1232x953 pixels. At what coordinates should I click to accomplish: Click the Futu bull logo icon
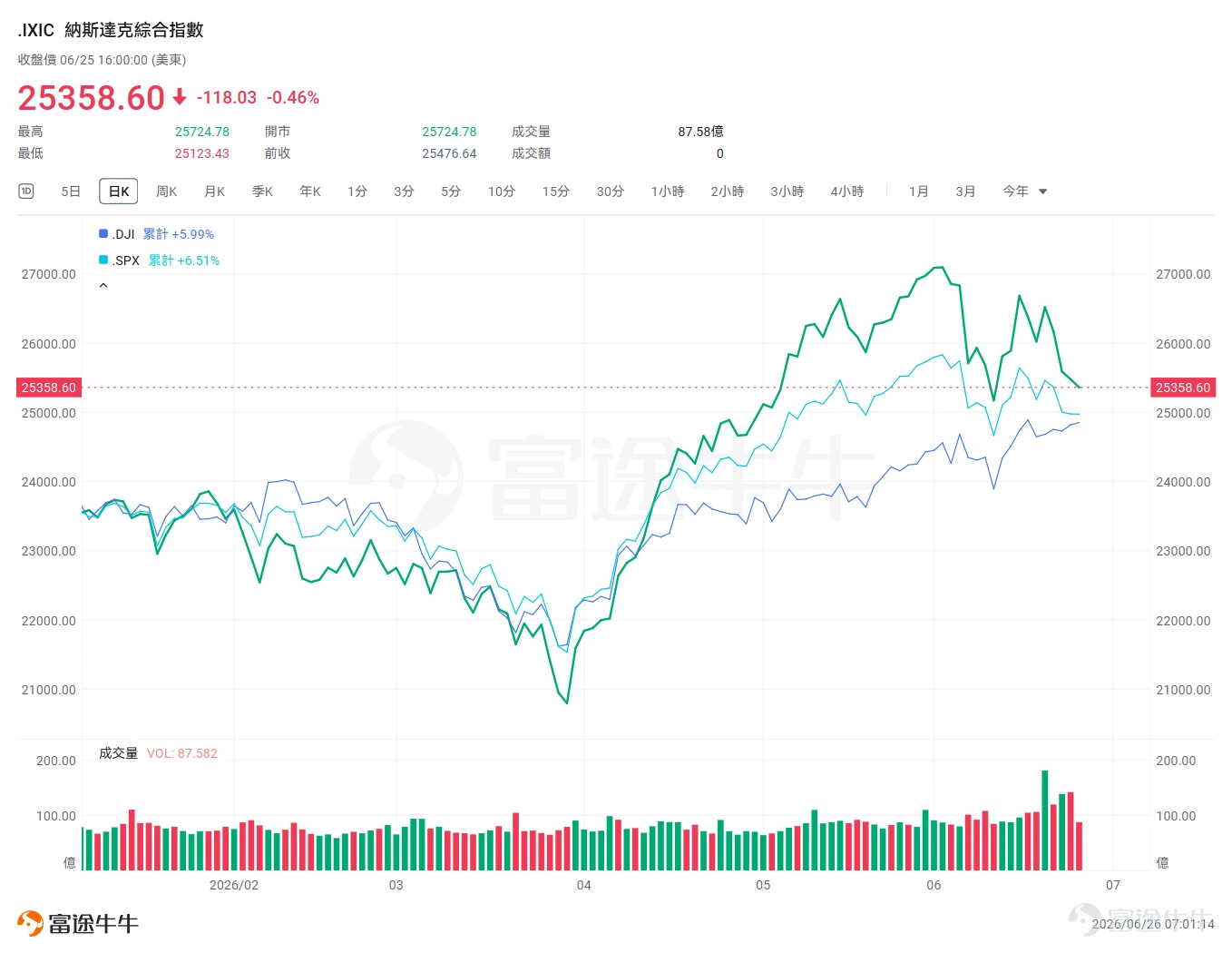(x=30, y=923)
